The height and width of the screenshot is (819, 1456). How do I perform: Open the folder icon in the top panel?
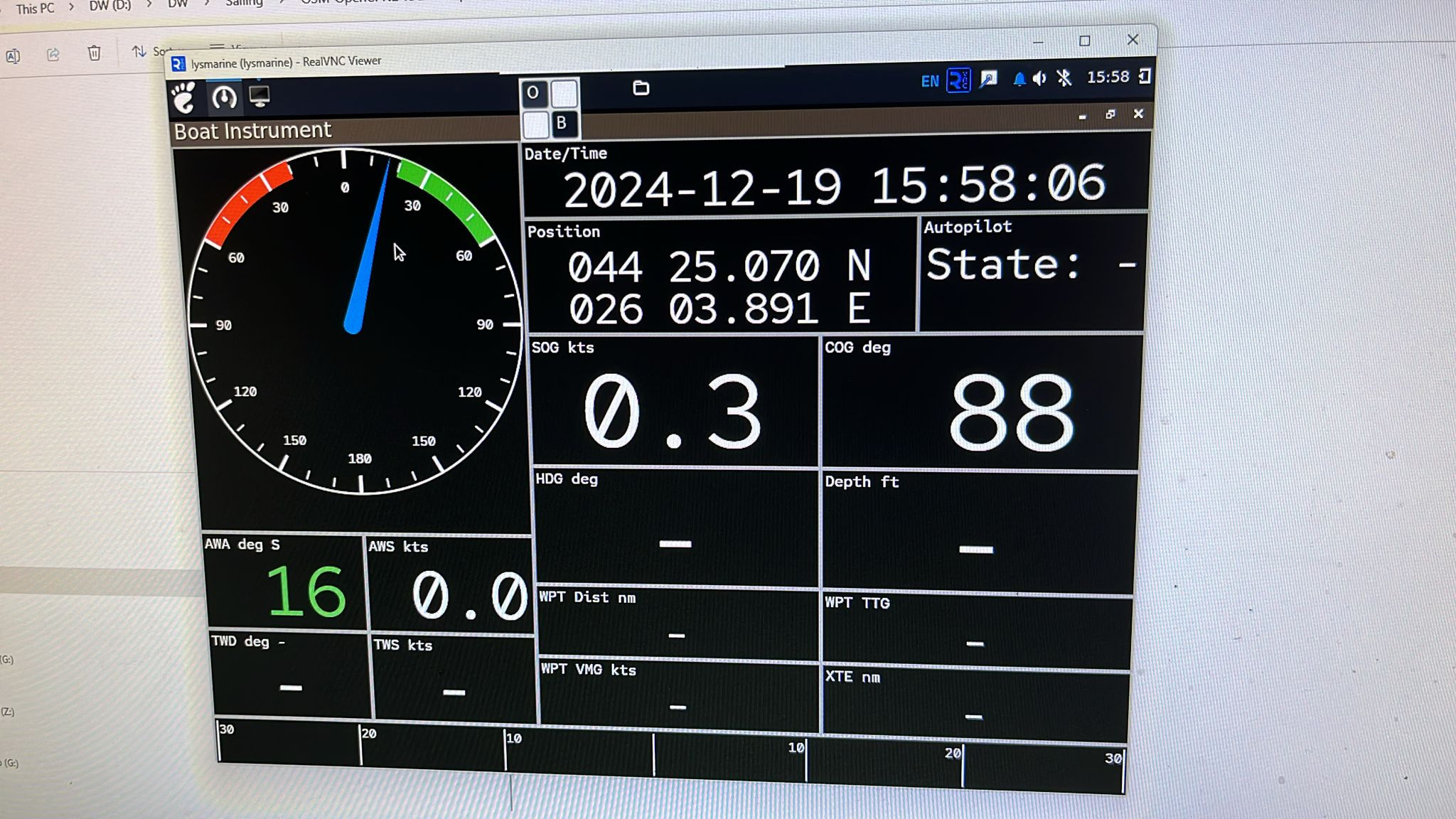[x=641, y=87]
